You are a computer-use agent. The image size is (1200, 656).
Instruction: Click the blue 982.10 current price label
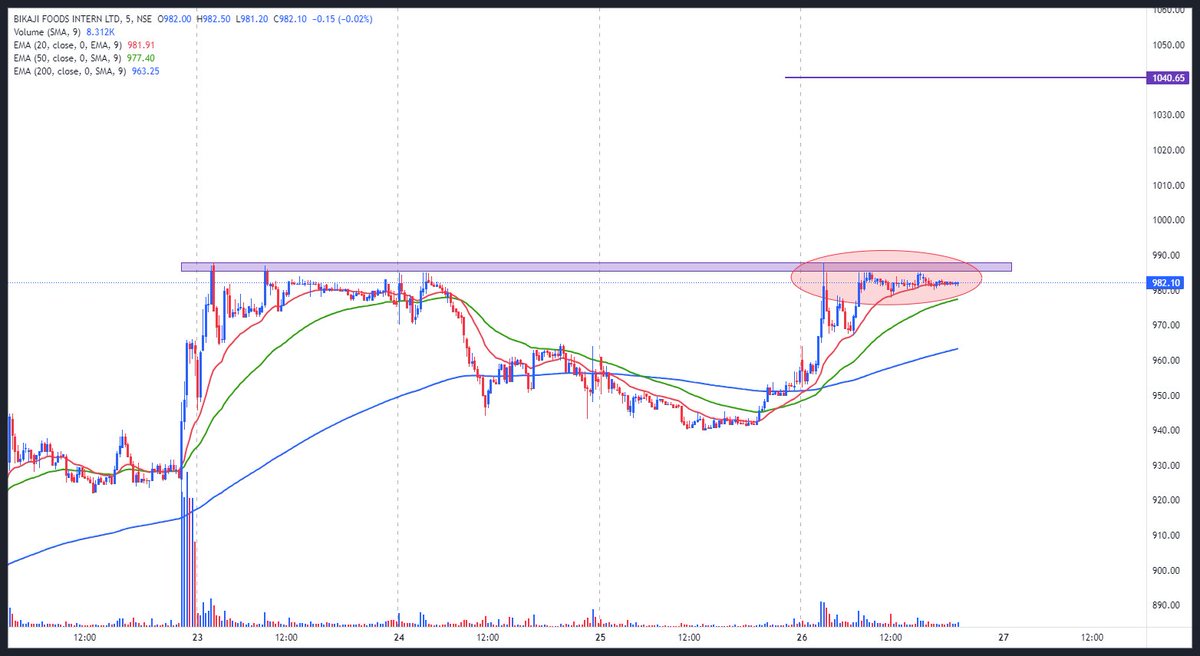coord(1167,283)
